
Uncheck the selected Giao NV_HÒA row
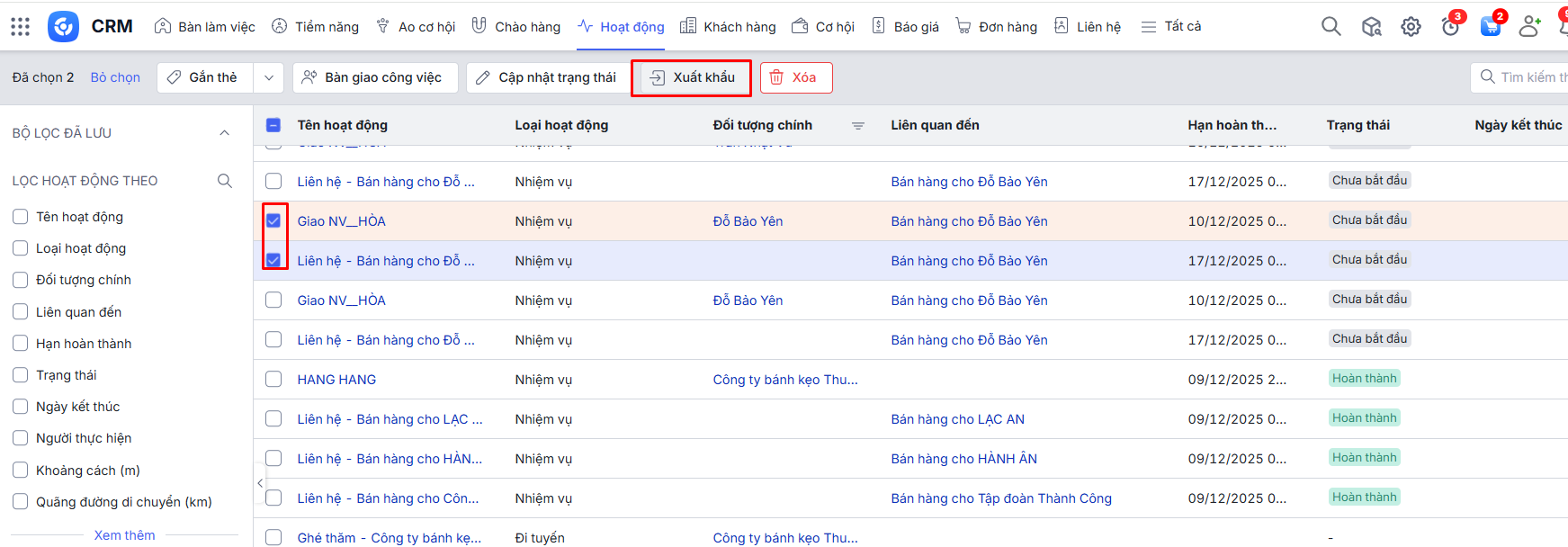273,221
